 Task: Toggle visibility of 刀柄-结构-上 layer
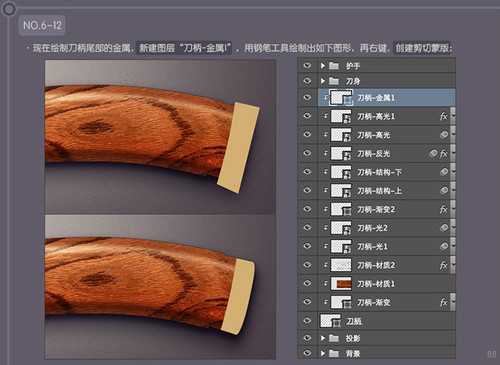(x=307, y=190)
